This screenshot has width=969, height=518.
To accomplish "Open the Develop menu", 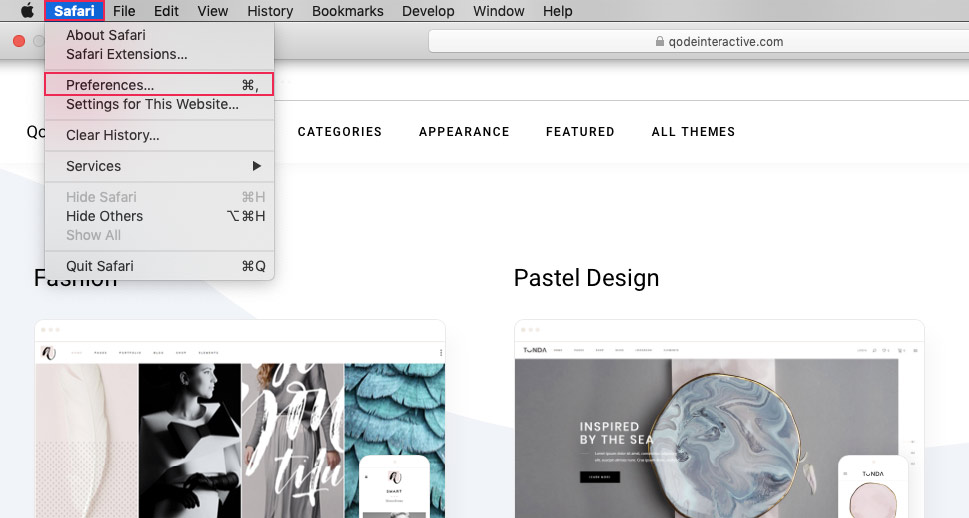I will pos(428,11).
